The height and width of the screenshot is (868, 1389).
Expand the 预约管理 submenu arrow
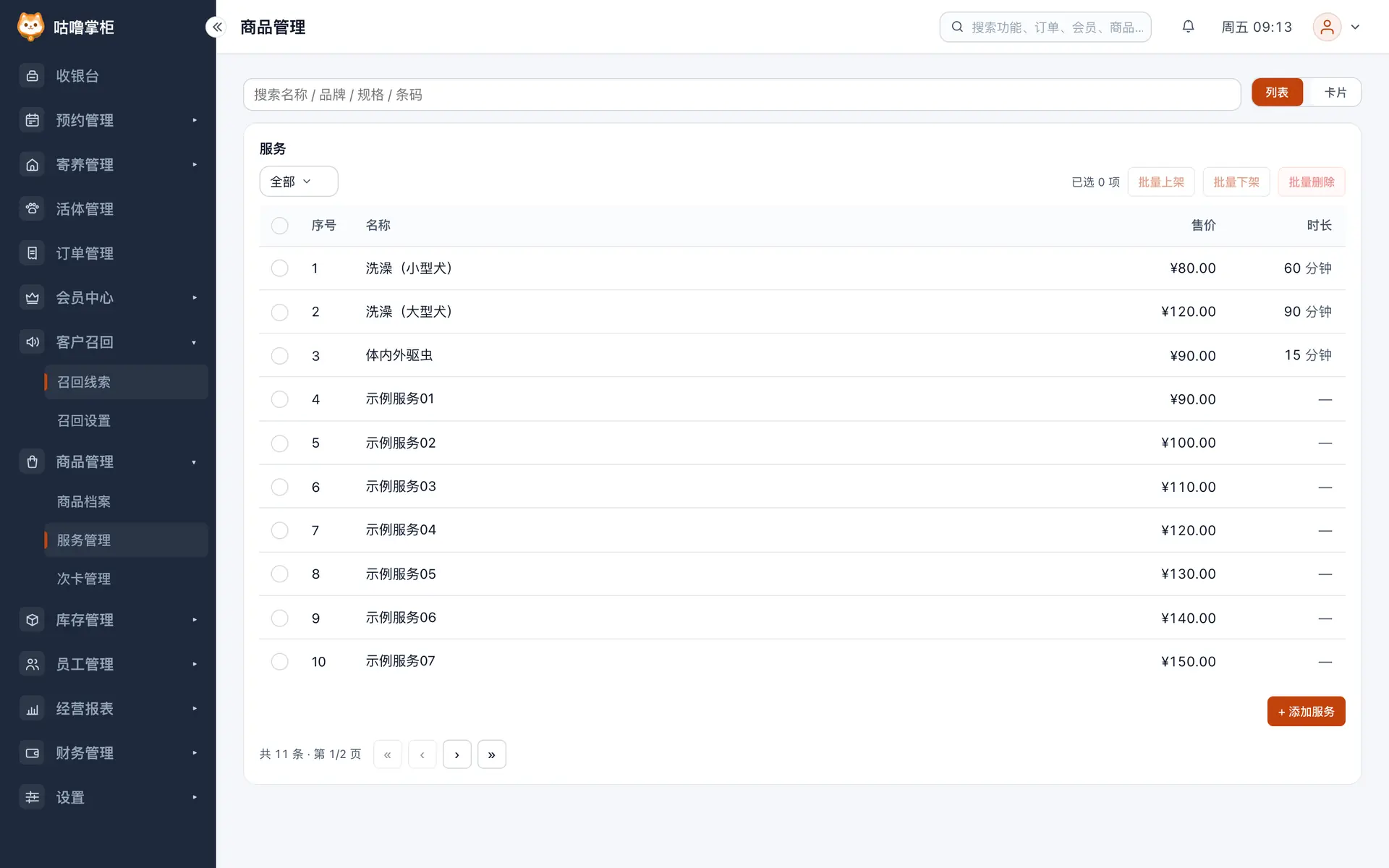click(x=195, y=120)
